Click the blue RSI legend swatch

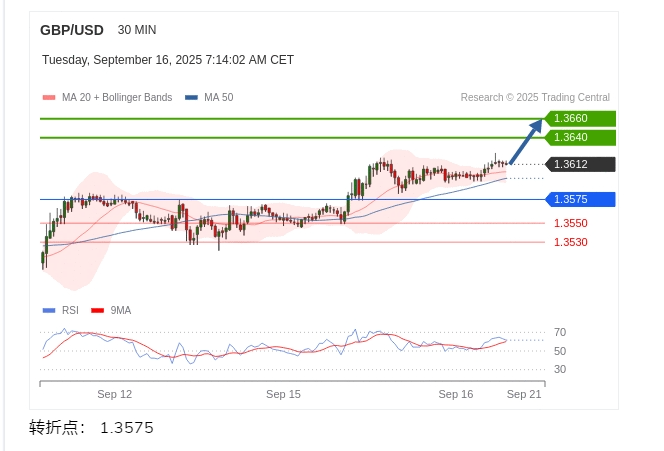[49, 310]
